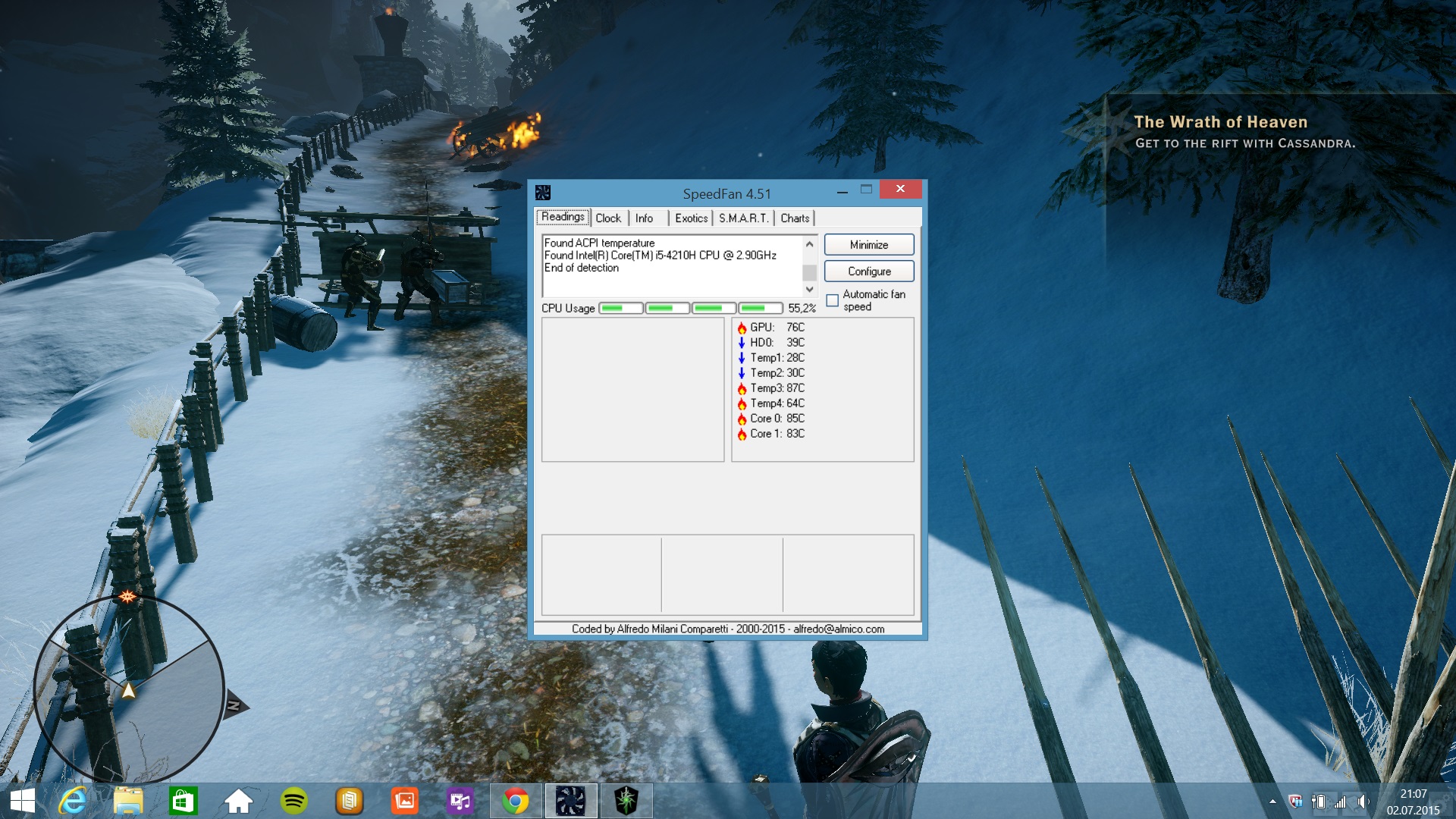This screenshot has width=1456, height=819.
Task: Click the Core 1 flame icon
Action: coord(742,434)
